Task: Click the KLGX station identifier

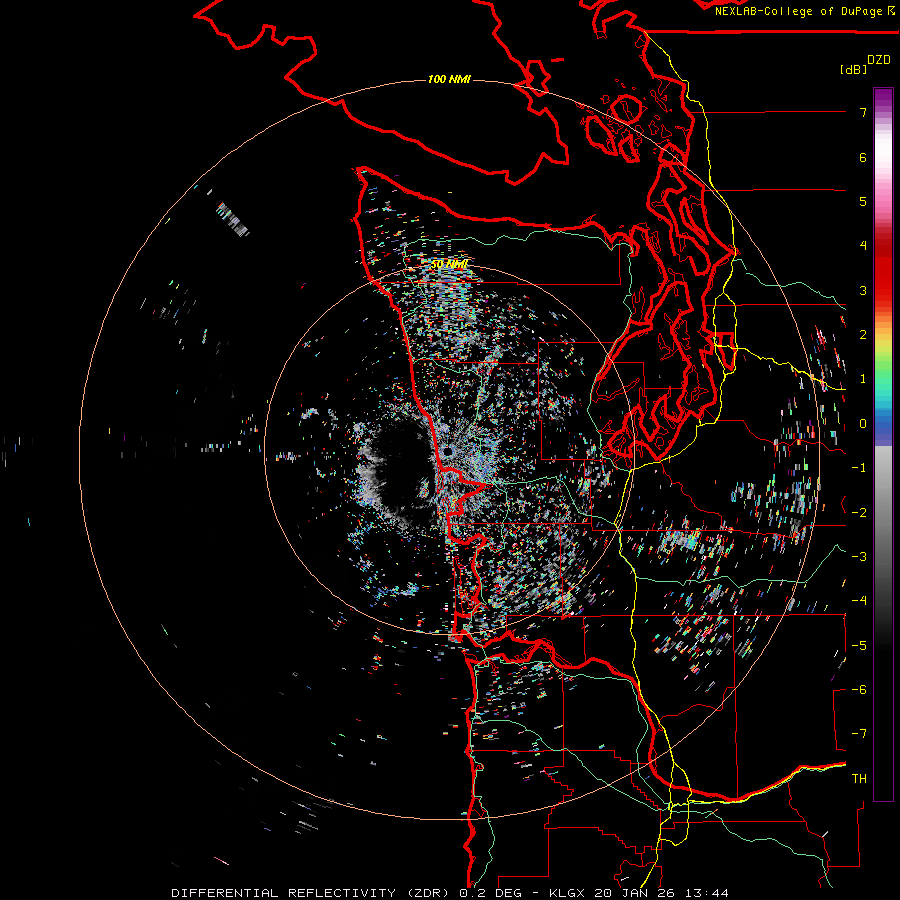Action: click(x=569, y=893)
